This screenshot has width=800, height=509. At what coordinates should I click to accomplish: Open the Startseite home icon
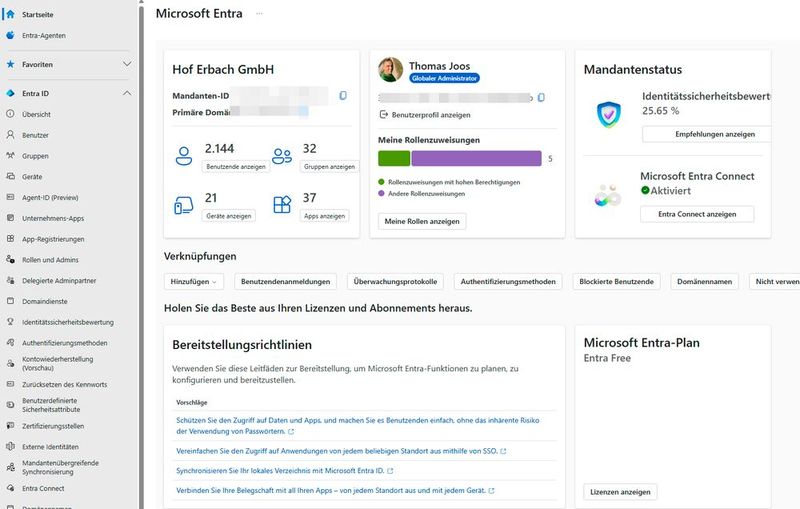tap(10, 14)
